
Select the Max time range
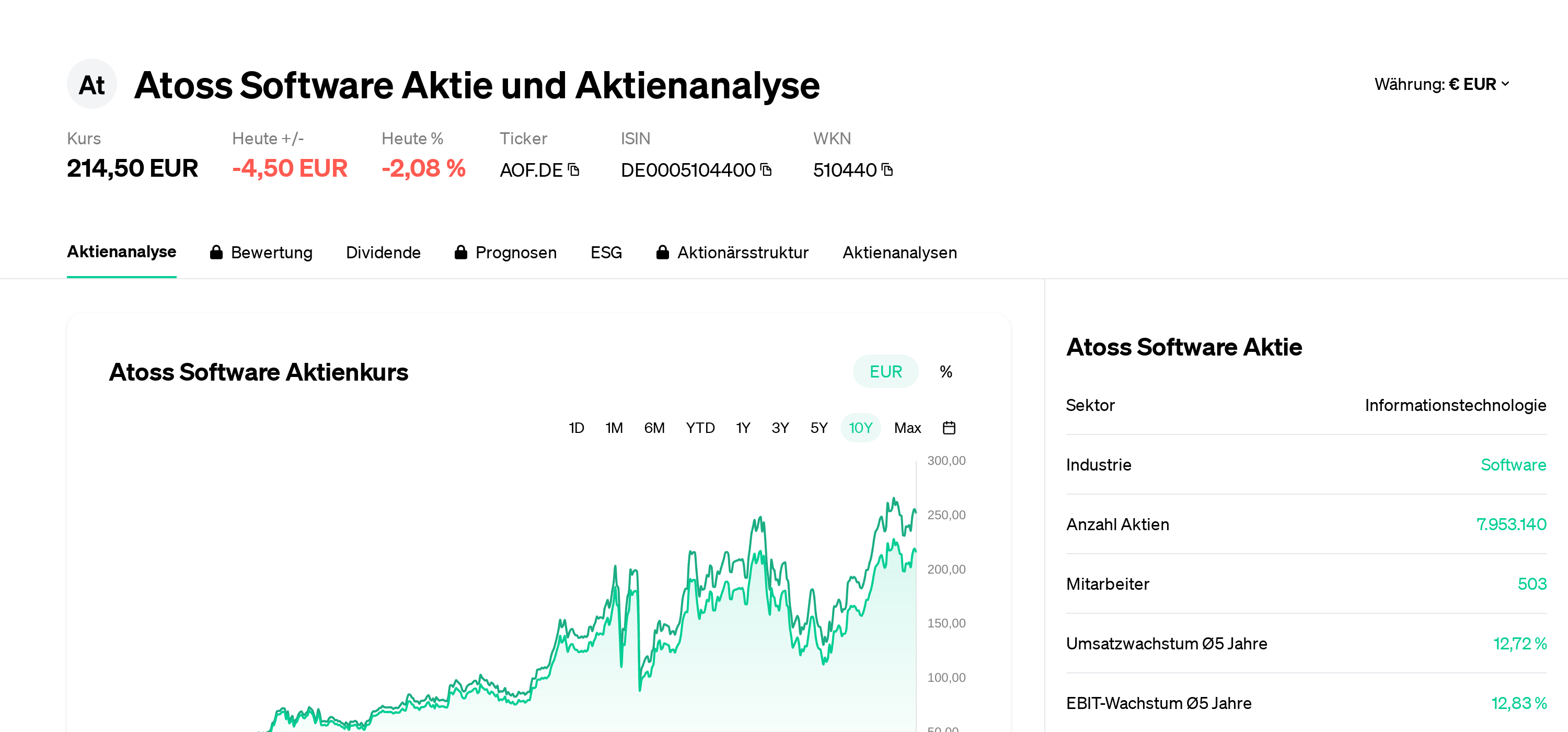[x=907, y=428]
